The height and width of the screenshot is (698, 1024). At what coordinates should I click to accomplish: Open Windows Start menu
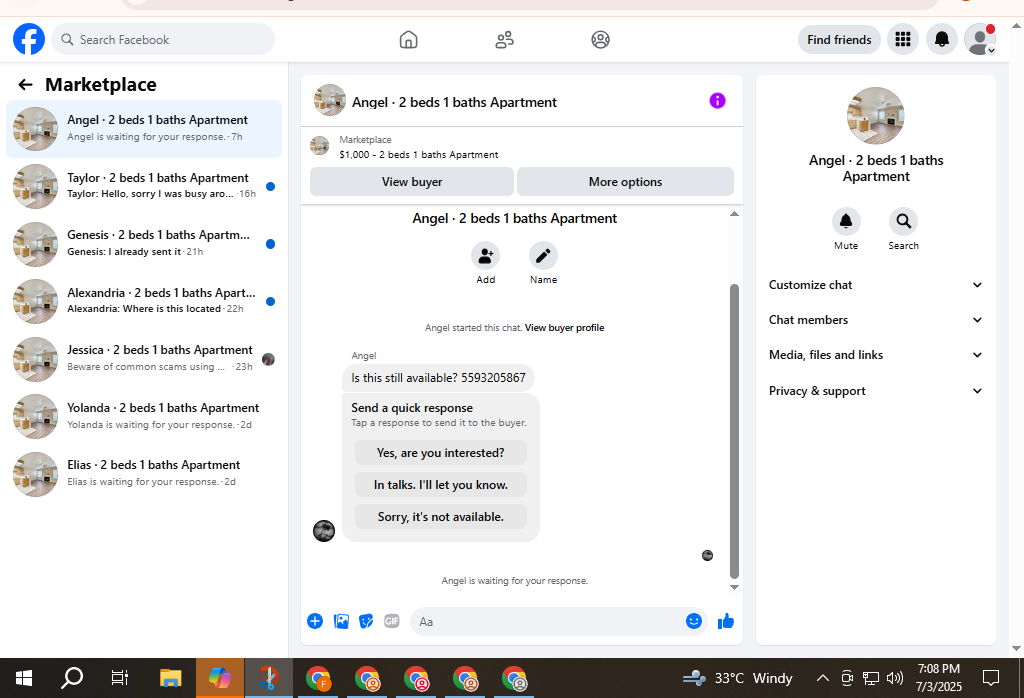tap(24, 678)
